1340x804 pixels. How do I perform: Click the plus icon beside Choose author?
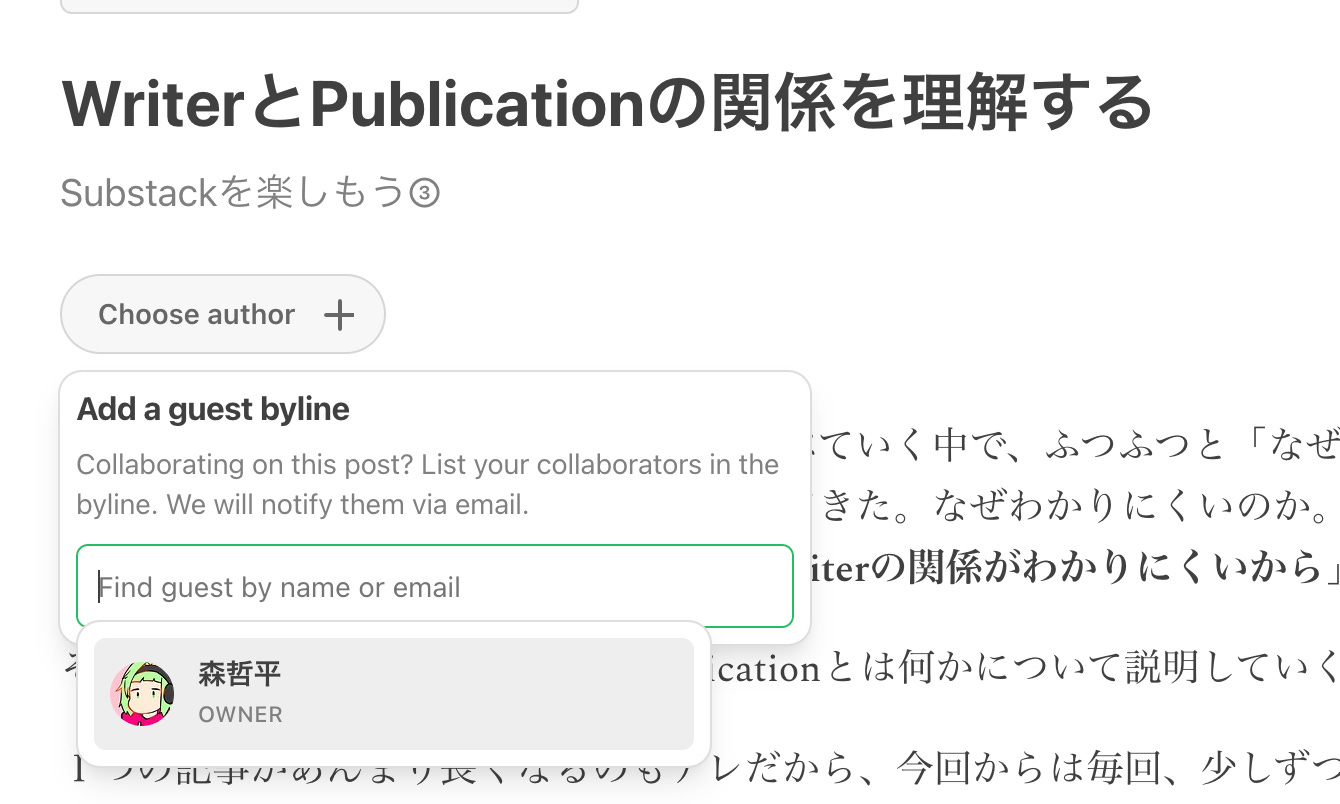pos(340,315)
